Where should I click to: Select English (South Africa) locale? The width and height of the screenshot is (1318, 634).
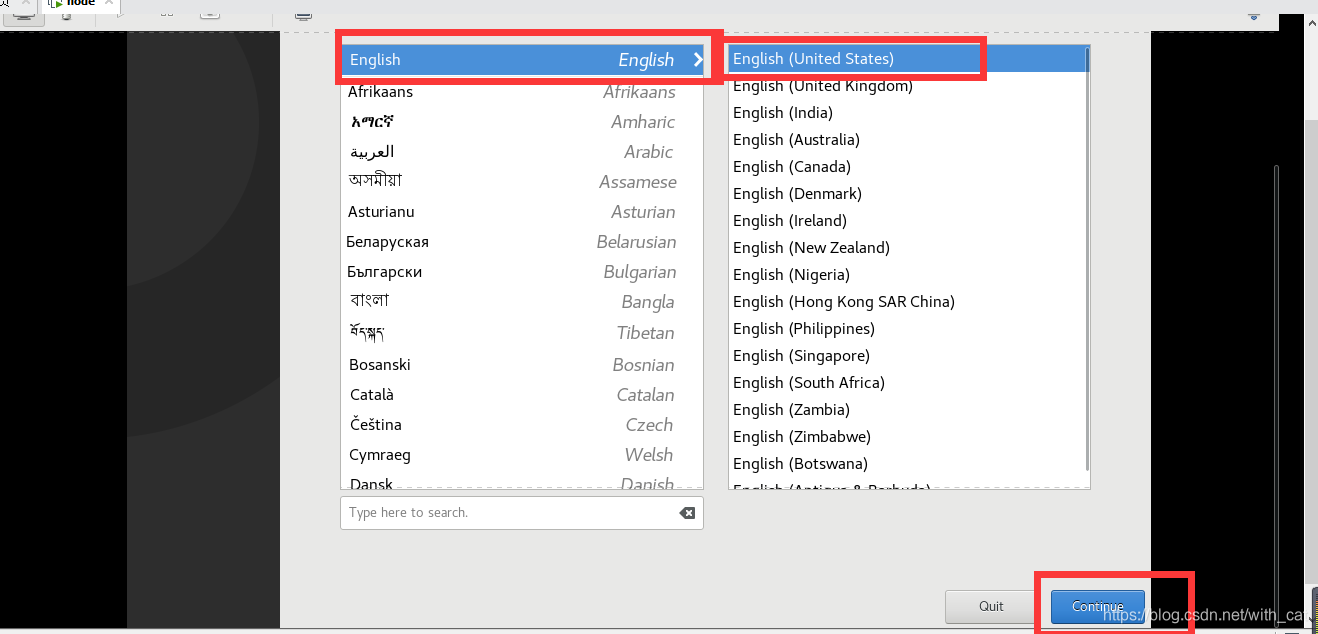click(907, 383)
